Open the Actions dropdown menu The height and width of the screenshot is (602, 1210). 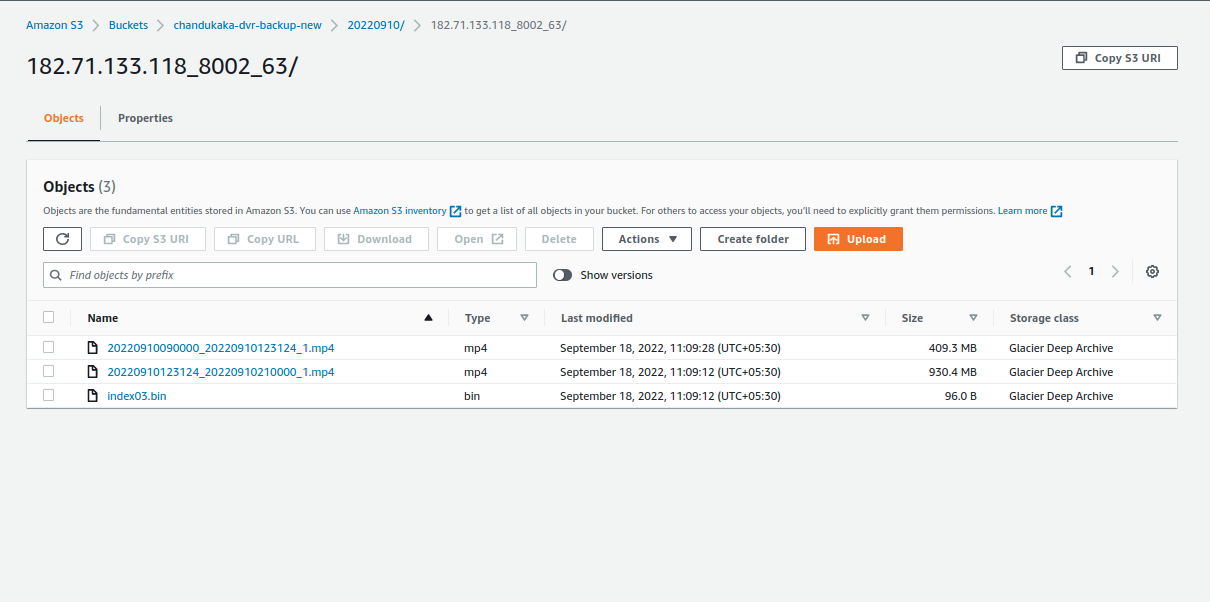647,239
